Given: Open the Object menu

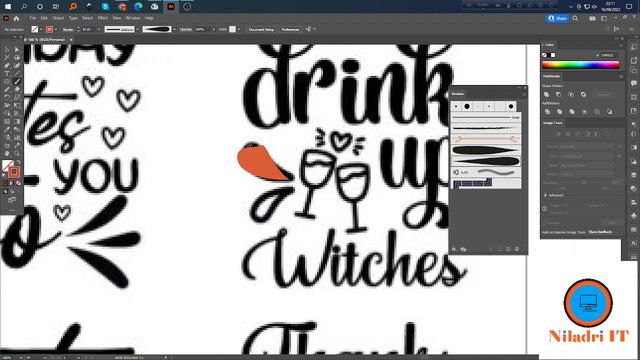Looking at the screenshot, I should (x=58, y=18).
